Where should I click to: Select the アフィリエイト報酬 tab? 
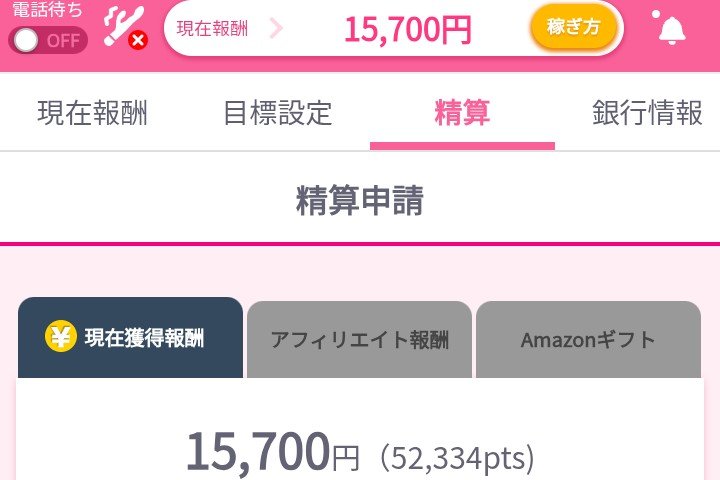360,339
